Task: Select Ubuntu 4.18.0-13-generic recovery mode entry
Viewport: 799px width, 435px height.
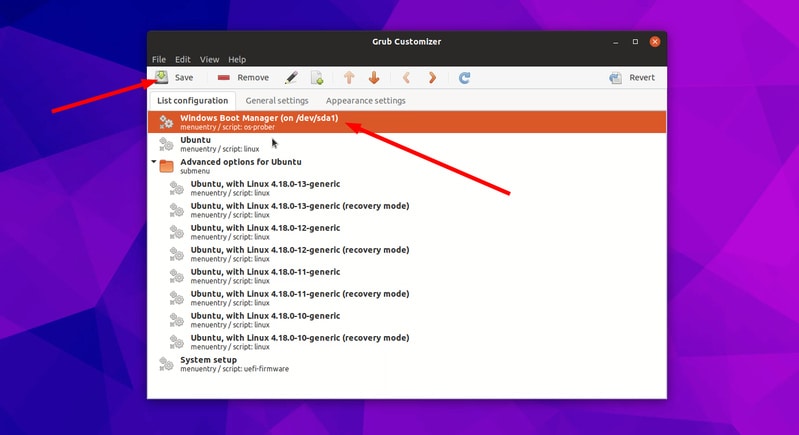Action: 299,210
